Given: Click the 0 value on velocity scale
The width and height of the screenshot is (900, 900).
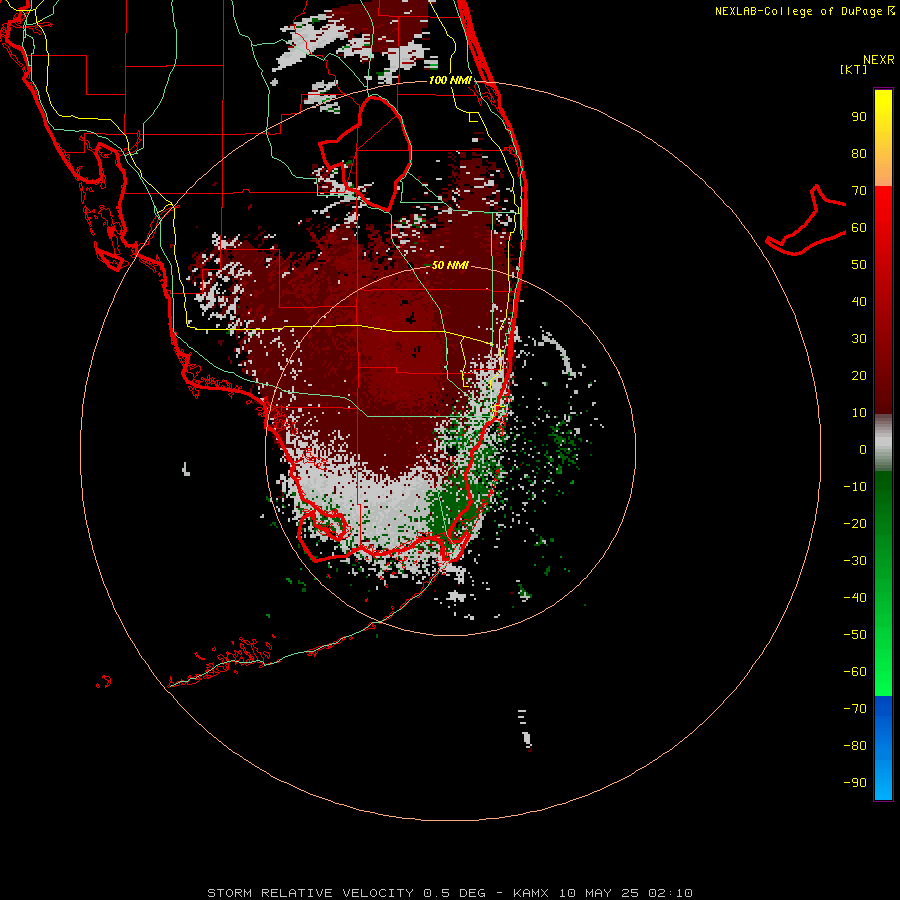Looking at the screenshot, I should click(863, 449).
